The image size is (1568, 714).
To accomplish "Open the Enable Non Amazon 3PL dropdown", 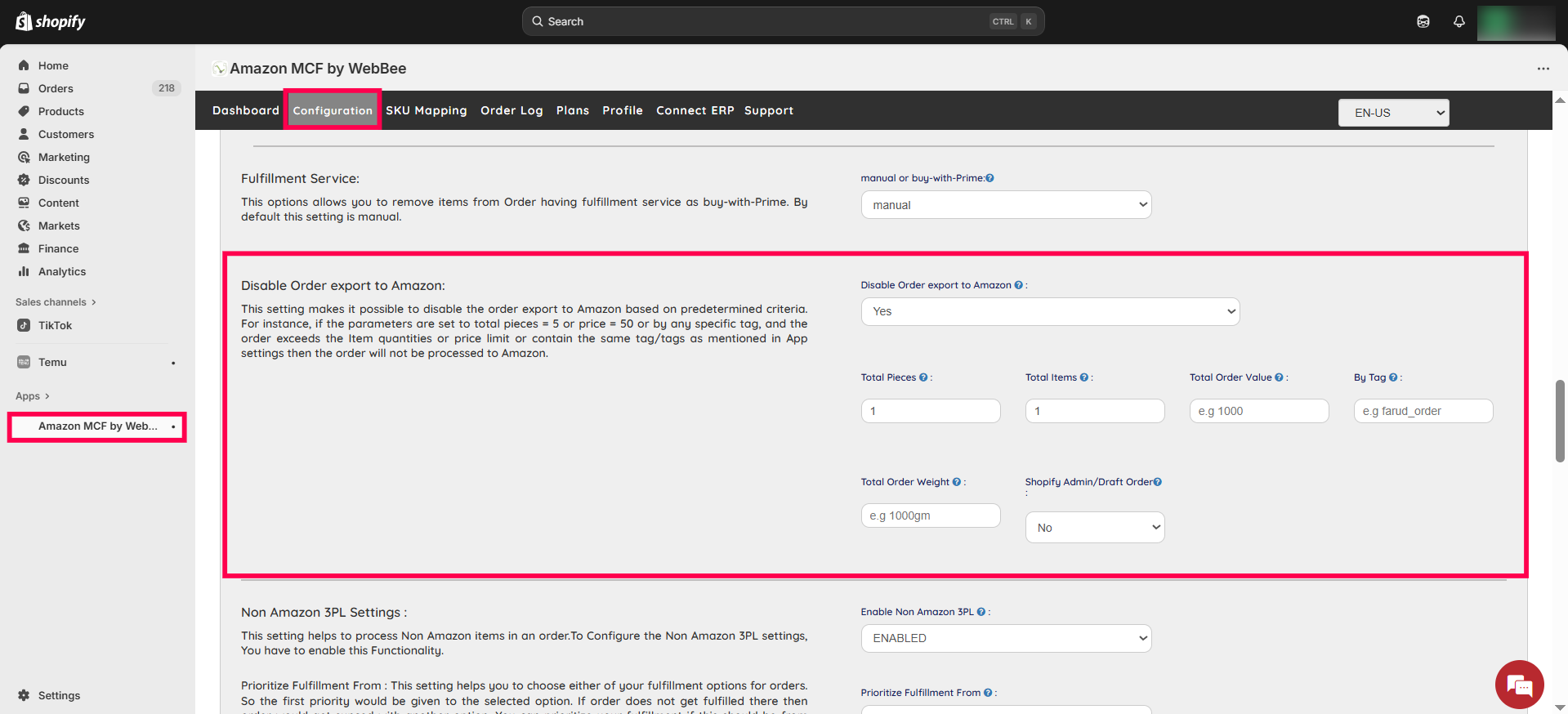I will click(1006, 638).
